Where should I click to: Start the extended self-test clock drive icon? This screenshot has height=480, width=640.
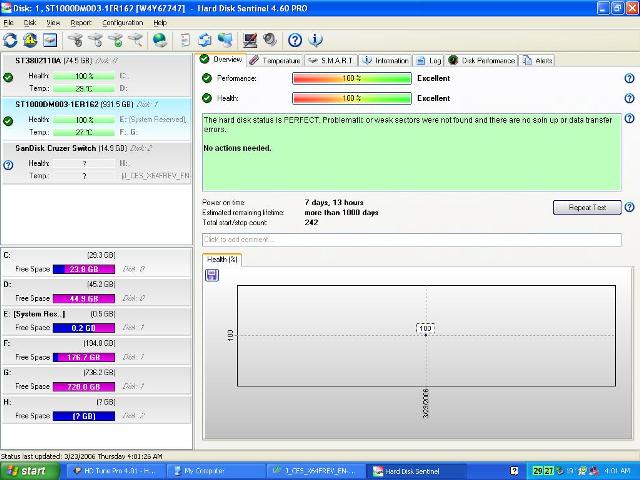coord(96,40)
